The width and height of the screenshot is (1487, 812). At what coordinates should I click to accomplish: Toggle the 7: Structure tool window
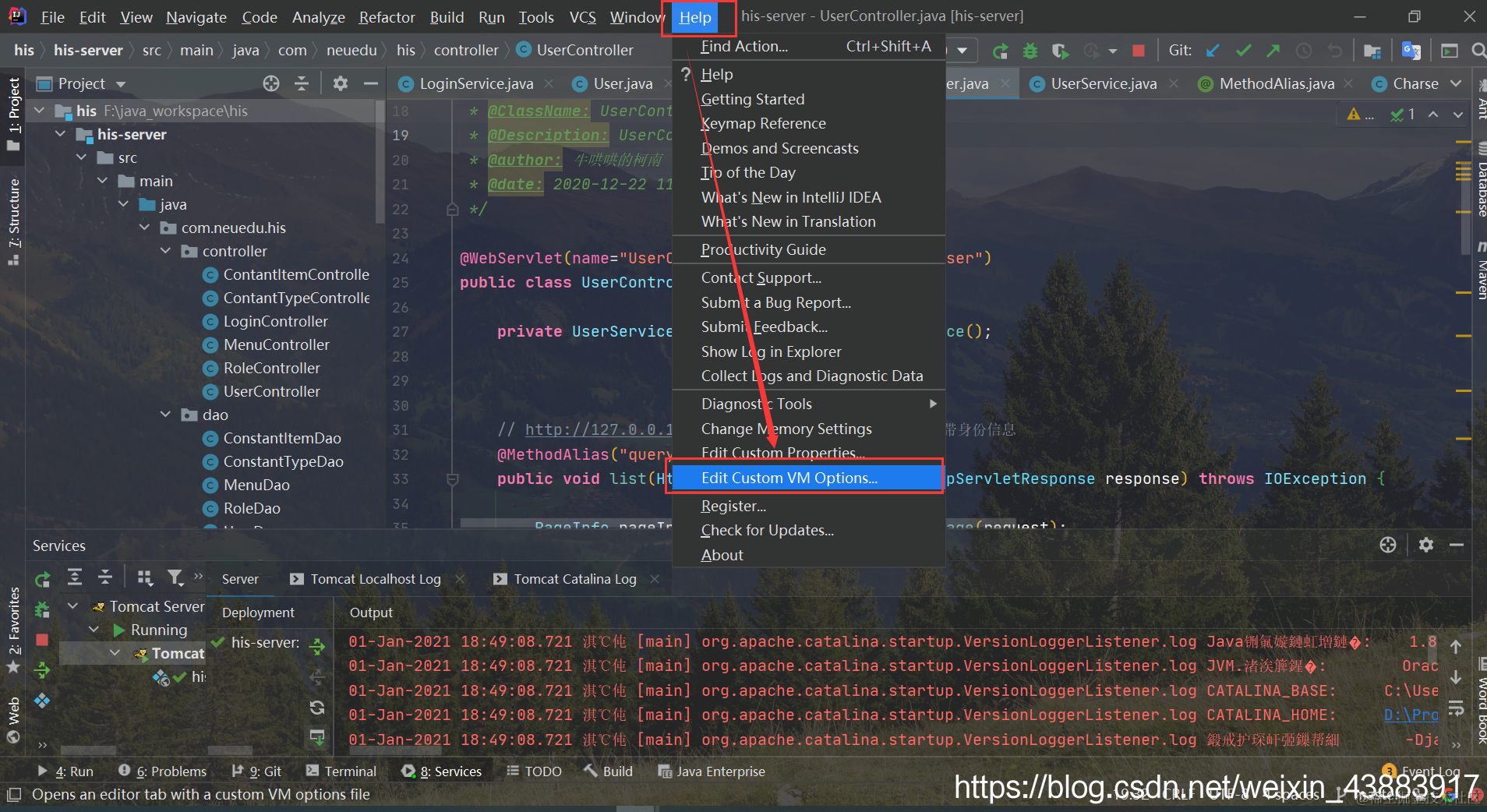click(x=13, y=221)
